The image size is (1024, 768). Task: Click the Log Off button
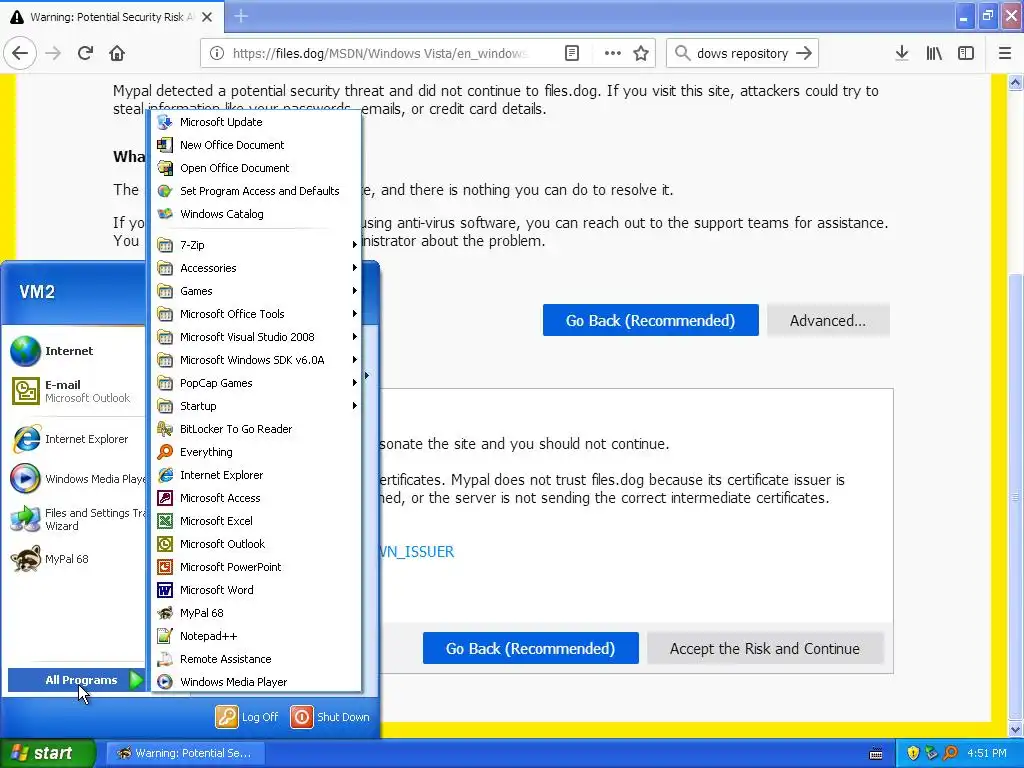point(248,717)
